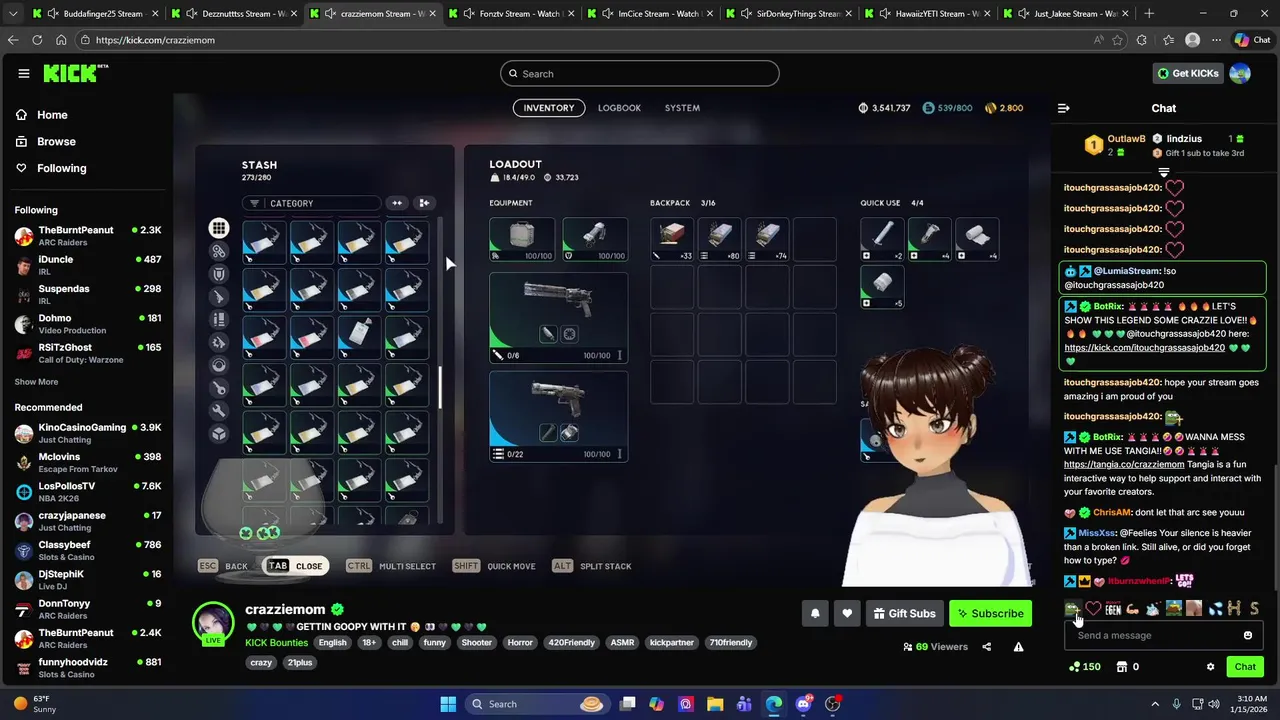Switch to Buddafinger25 Stream tab
Screen dimensions: 1280x720
point(95,14)
